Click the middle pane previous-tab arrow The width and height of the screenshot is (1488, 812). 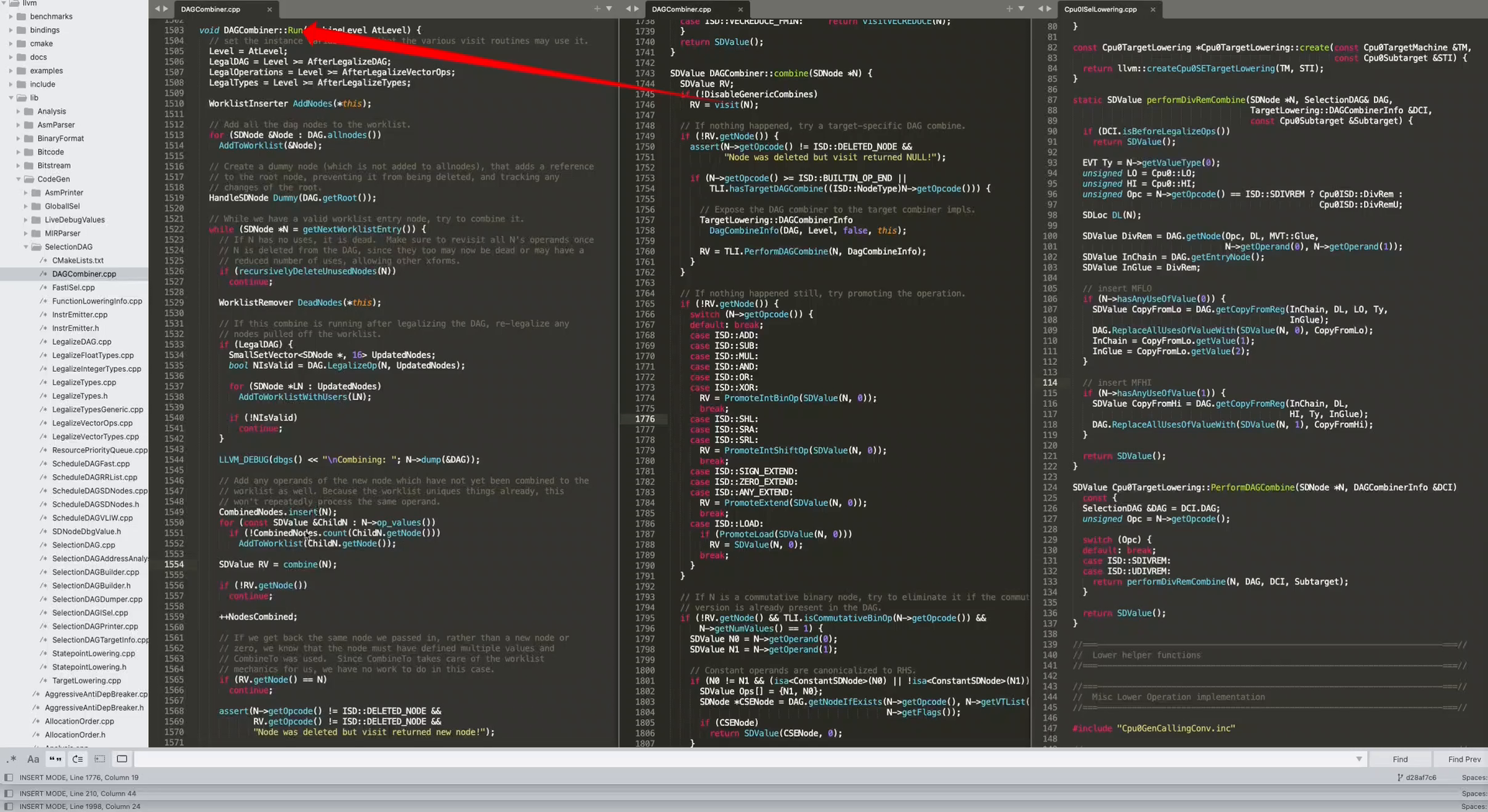tap(629, 9)
